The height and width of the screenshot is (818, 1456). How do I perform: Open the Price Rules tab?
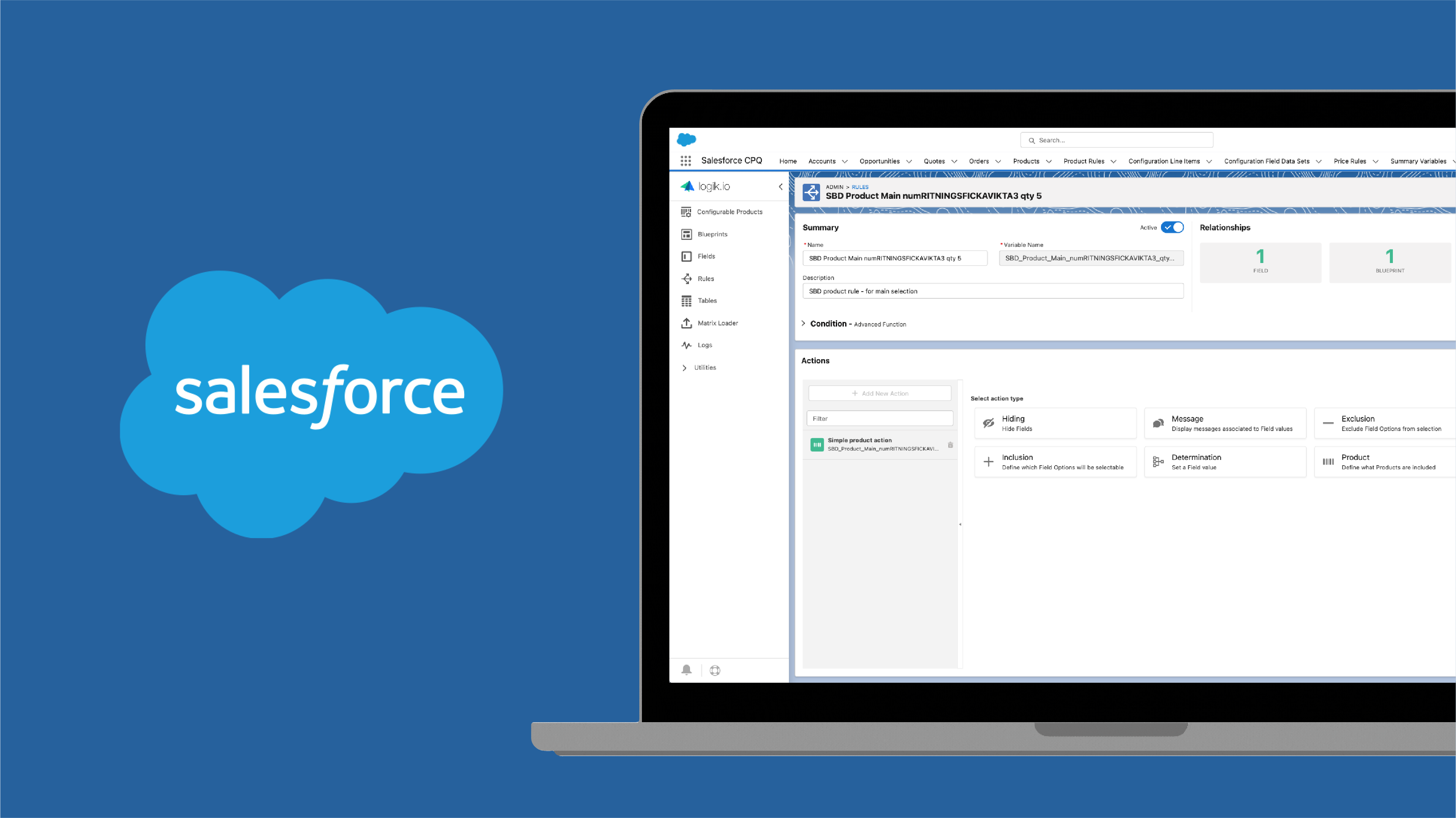click(x=1350, y=162)
